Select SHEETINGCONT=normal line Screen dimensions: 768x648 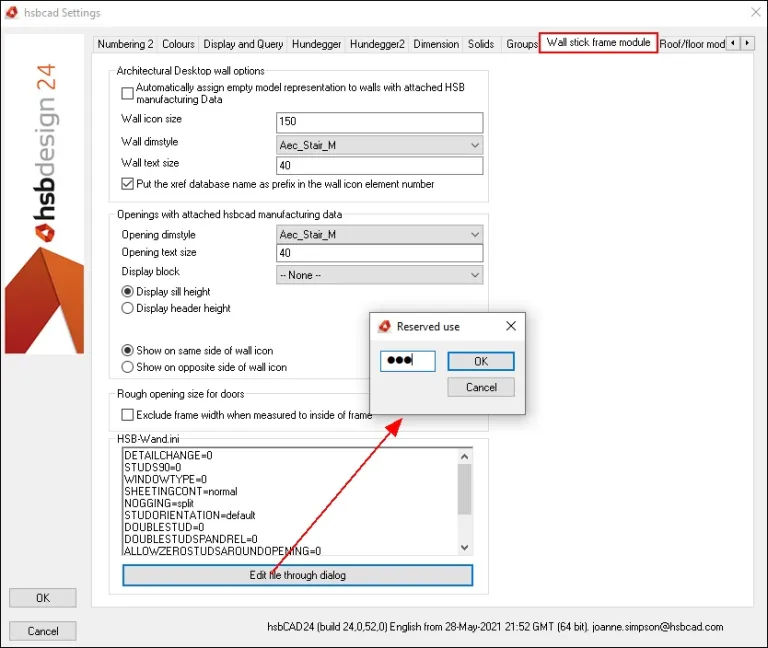pos(181,491)
